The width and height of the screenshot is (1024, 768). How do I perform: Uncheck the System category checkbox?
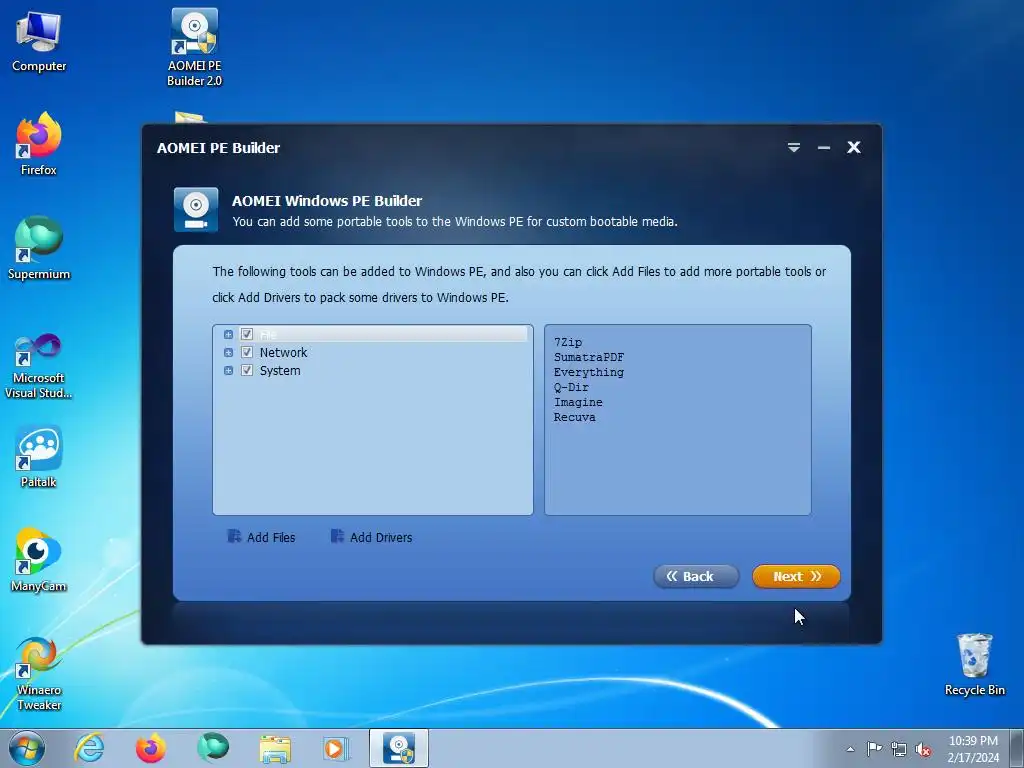tap(247, 371)
